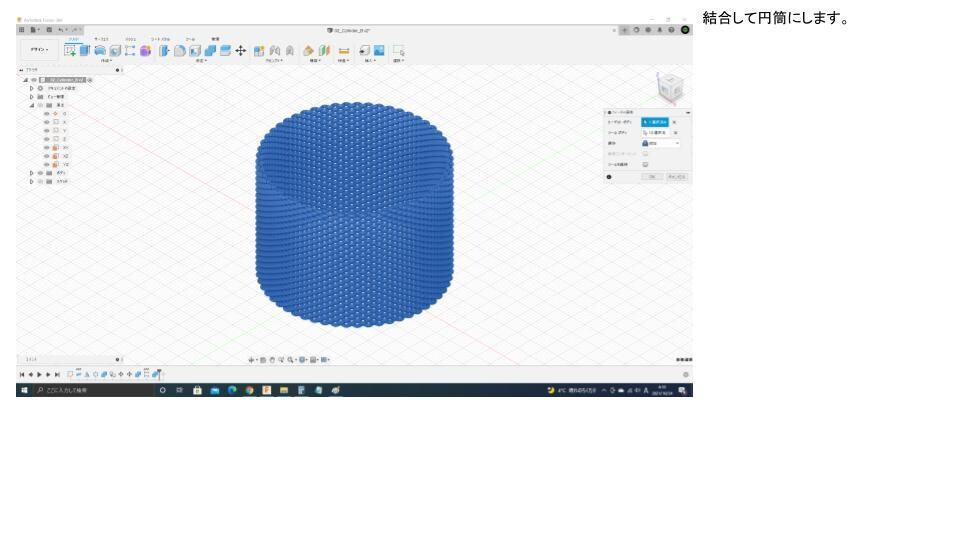The width and height of the screenshot is (960, 540).
Task: Open the Create menu dropdown under toolbar
Action: pyautogui.click(x=107, y=61)
